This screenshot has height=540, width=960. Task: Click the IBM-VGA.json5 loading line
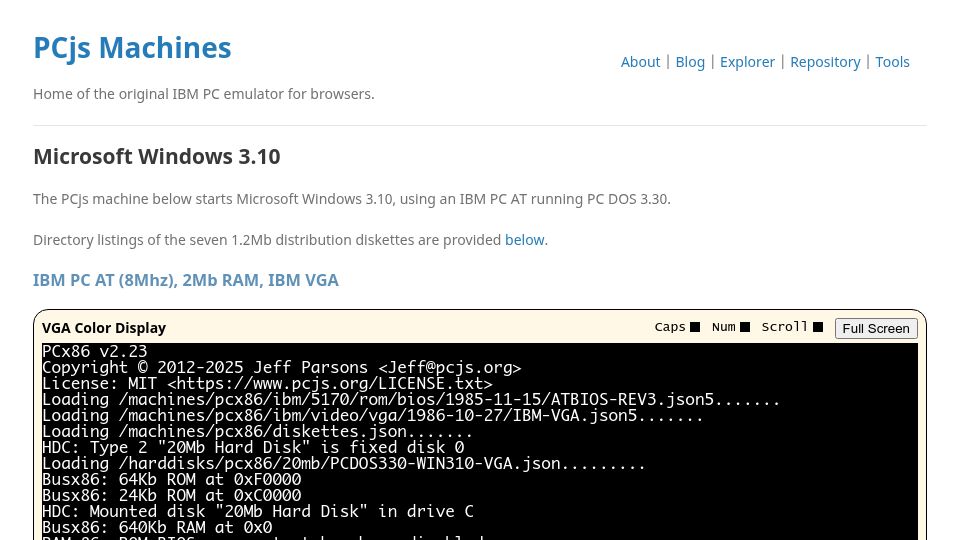point(372,415)
